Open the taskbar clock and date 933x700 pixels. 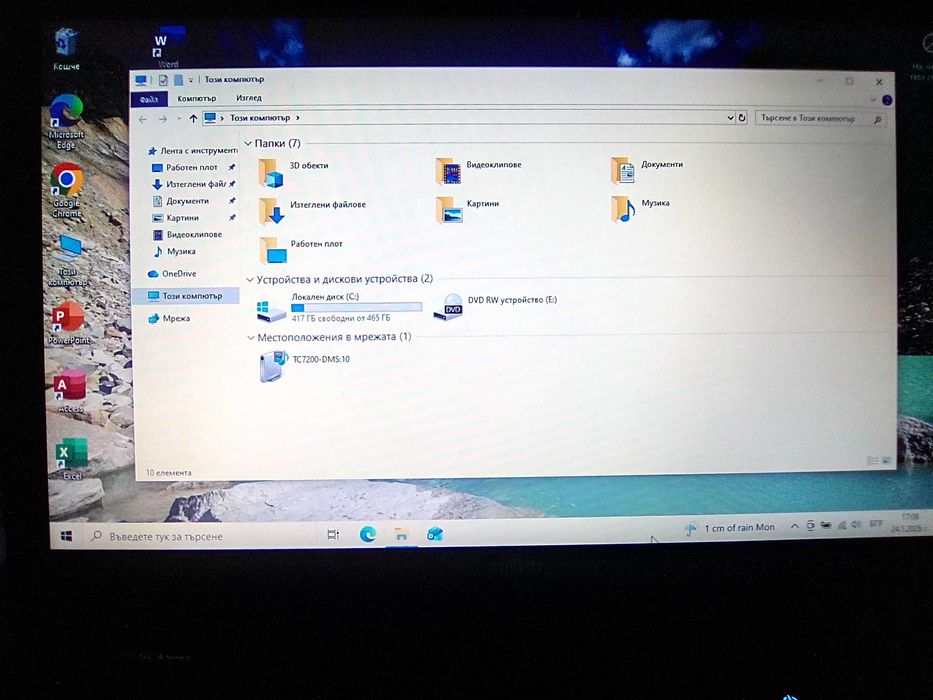coord(908,523)
